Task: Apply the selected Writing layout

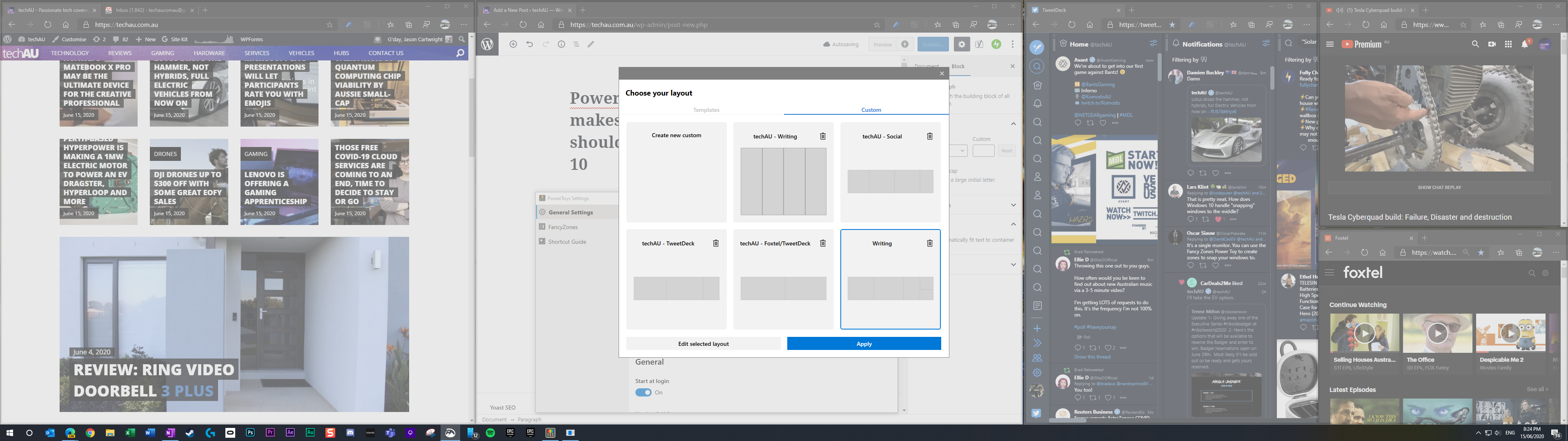Action: 864,343
